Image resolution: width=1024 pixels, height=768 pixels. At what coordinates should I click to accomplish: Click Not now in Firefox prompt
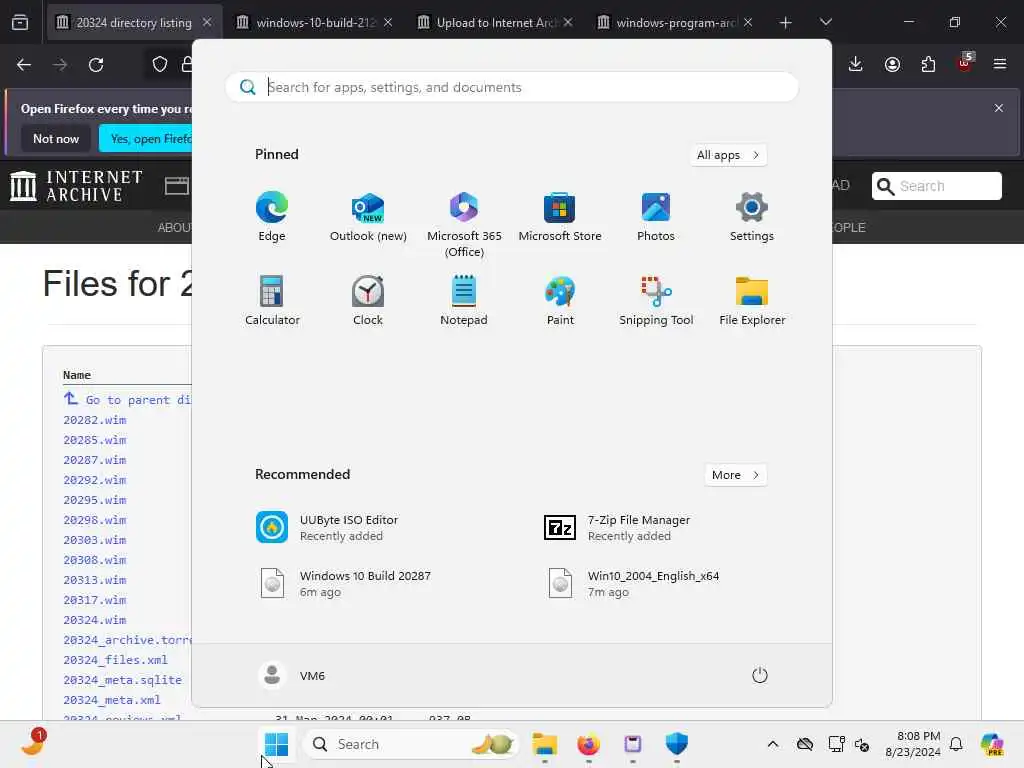56,138
